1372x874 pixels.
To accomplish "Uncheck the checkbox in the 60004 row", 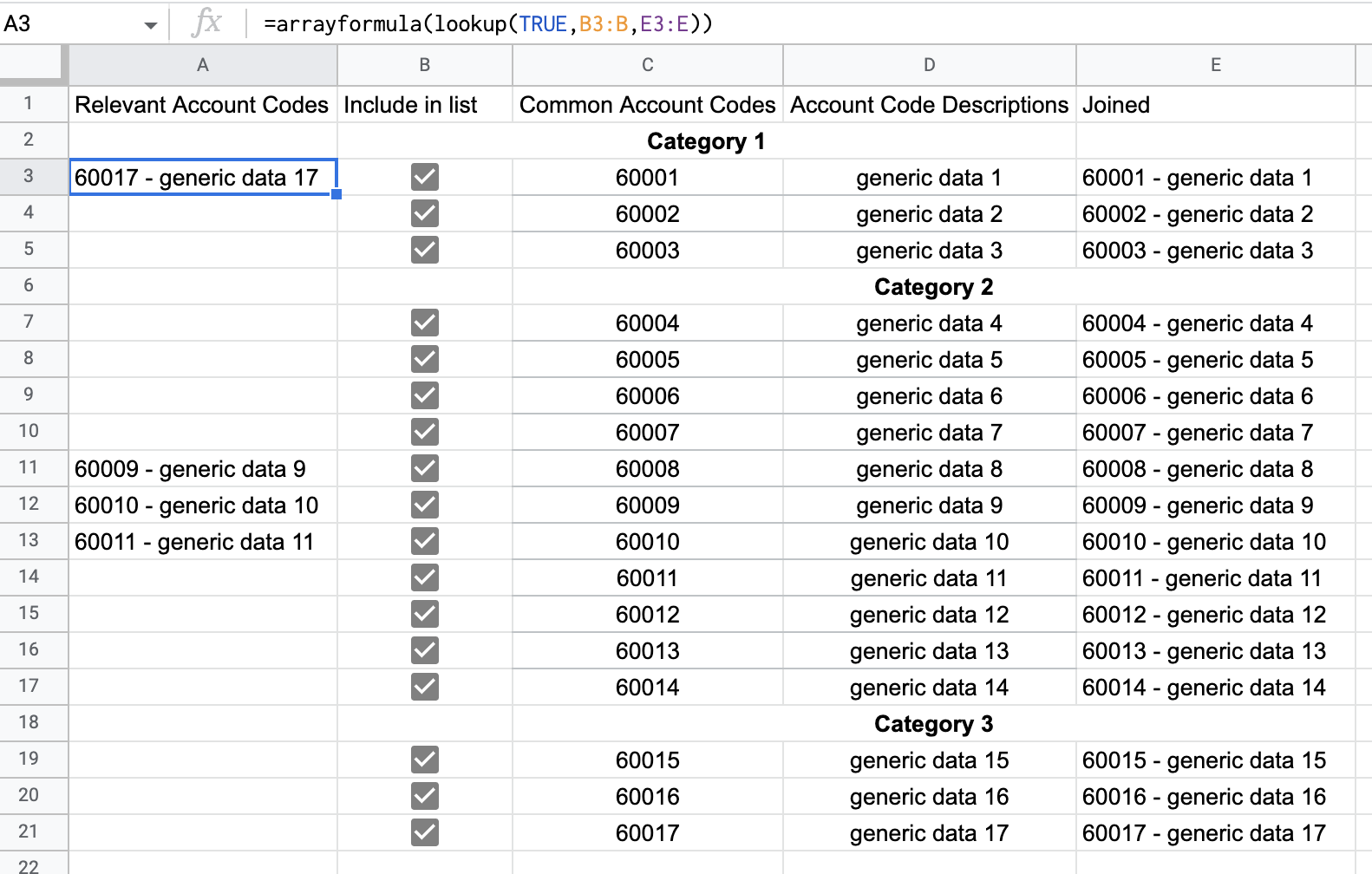I will (x=425, y=323).
